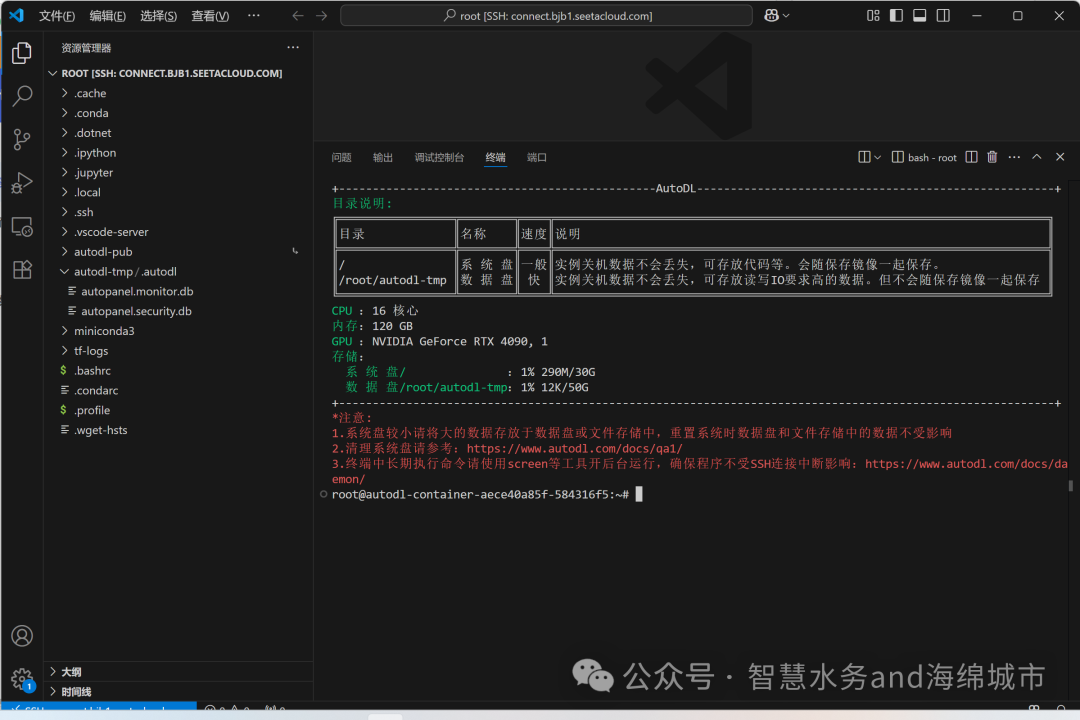Open the new terminal launch profile dropdown

tap(877, 157)
